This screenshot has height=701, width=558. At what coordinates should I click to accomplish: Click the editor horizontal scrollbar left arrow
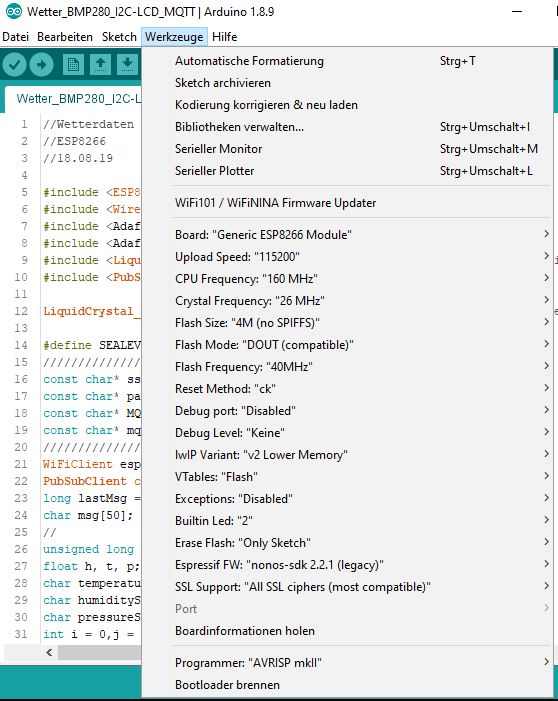[49, 652]
